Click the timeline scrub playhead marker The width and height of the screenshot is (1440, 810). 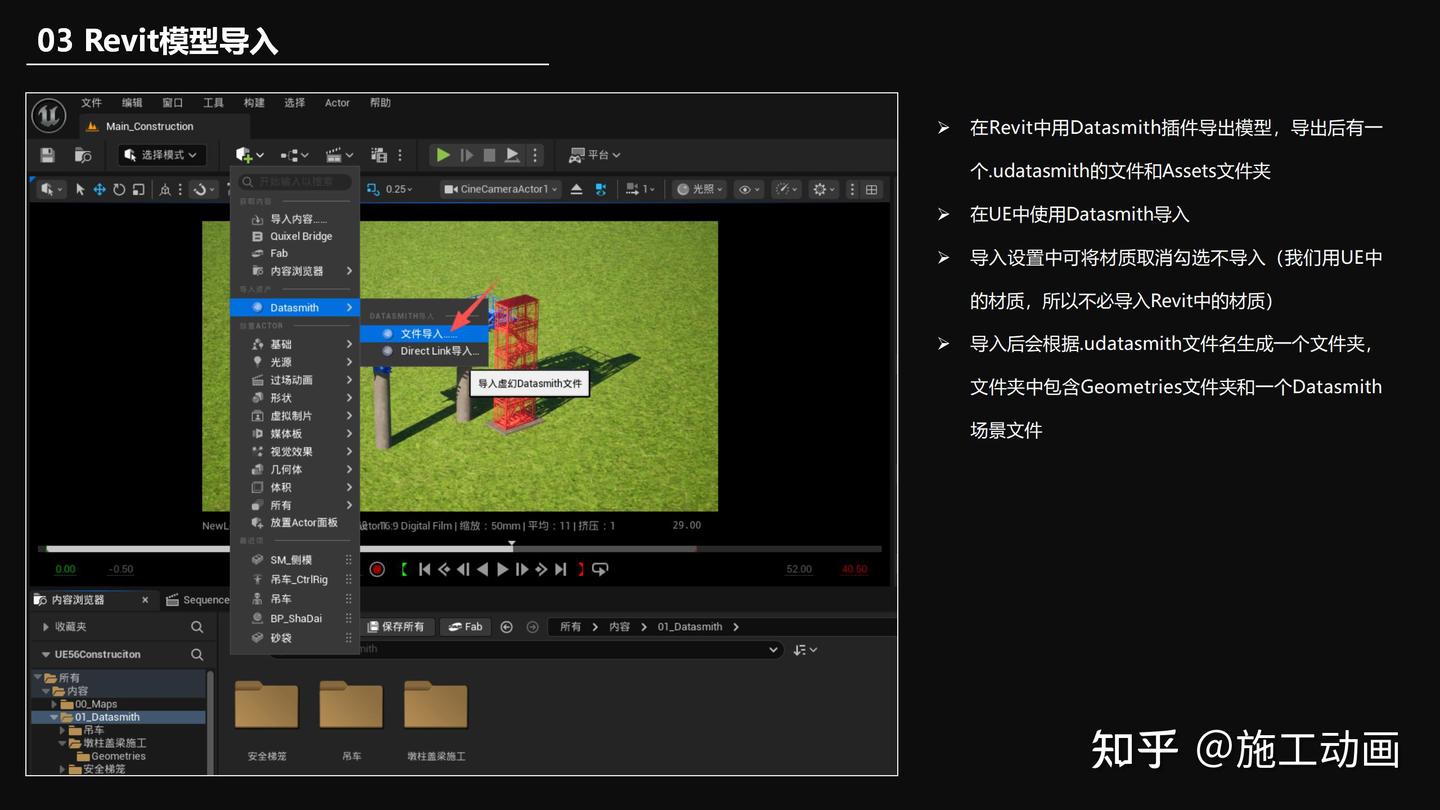click(x=512, y=546)
